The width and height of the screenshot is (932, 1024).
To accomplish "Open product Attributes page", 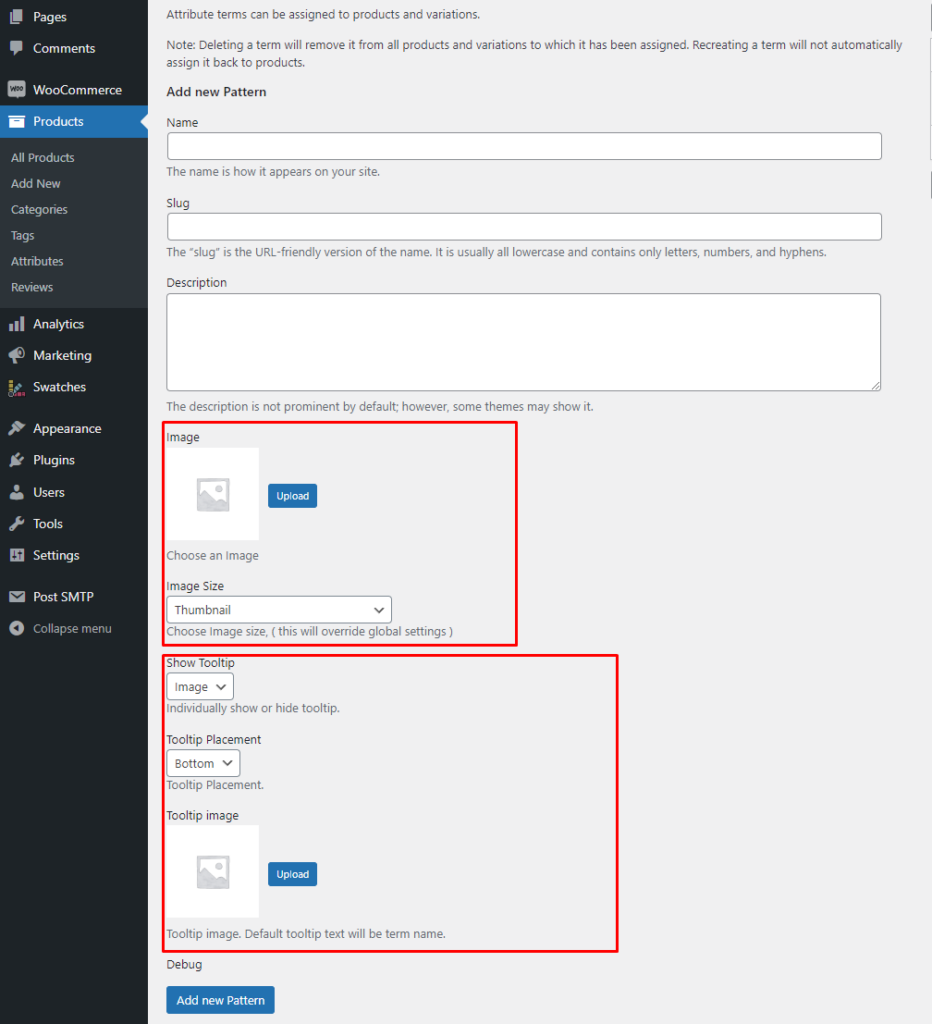I will [37, 261].
